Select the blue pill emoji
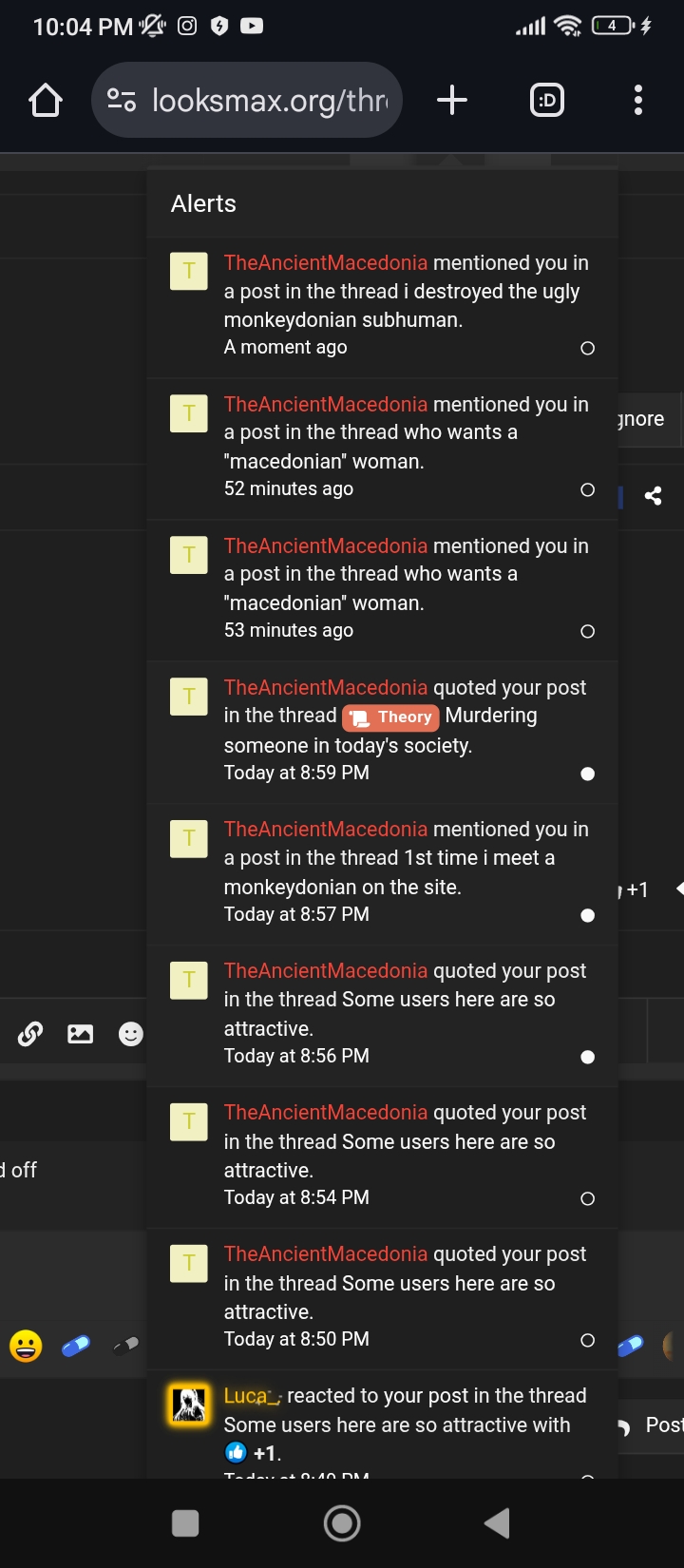 [x=76, y=1346]
